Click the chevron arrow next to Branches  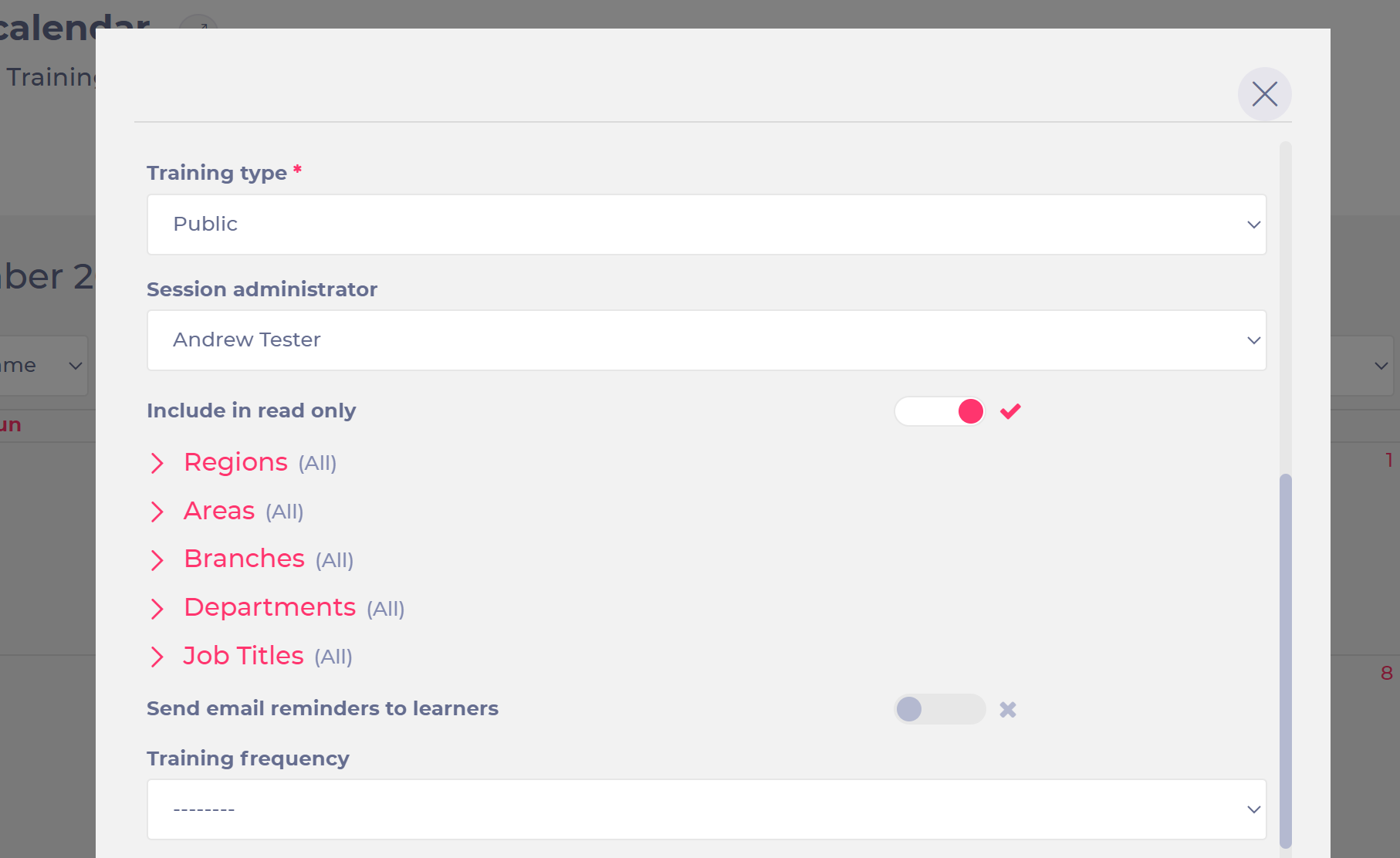coord(157,560)
